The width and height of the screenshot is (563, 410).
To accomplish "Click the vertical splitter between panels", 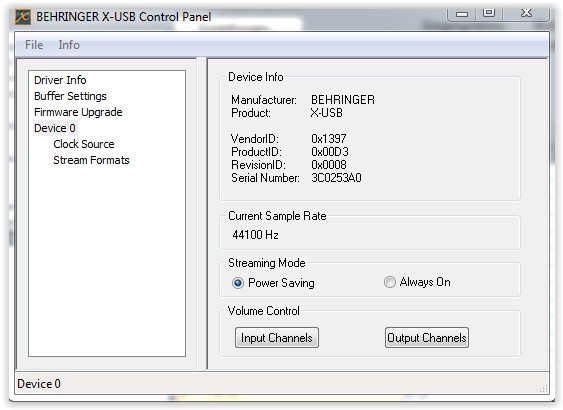I will (x=202, y=214).
